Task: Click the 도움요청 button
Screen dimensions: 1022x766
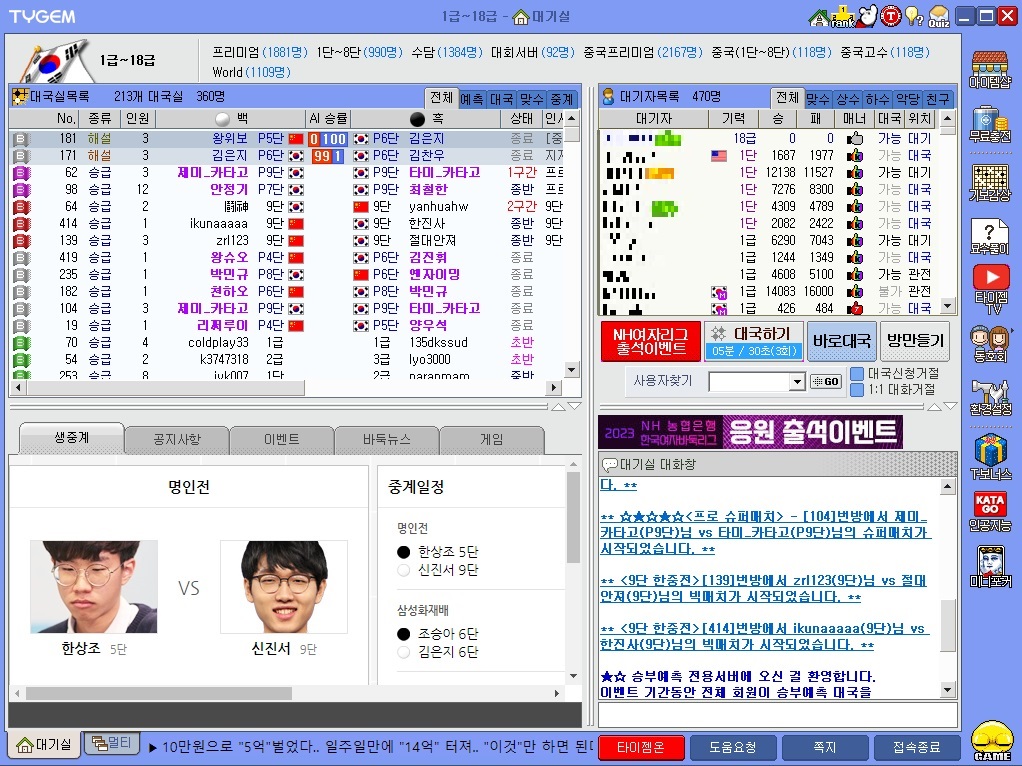Action: coord(733,747)
